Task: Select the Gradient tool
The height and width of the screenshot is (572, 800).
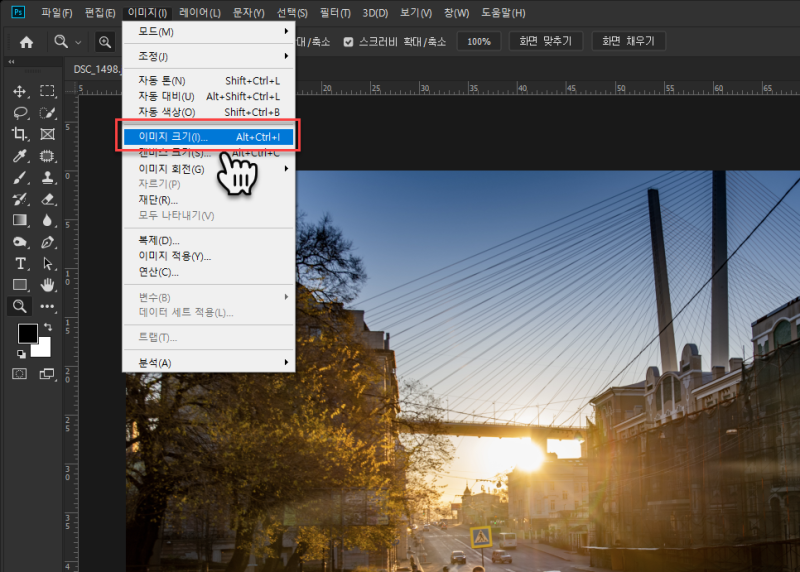Action: click(x=19, y=220)
